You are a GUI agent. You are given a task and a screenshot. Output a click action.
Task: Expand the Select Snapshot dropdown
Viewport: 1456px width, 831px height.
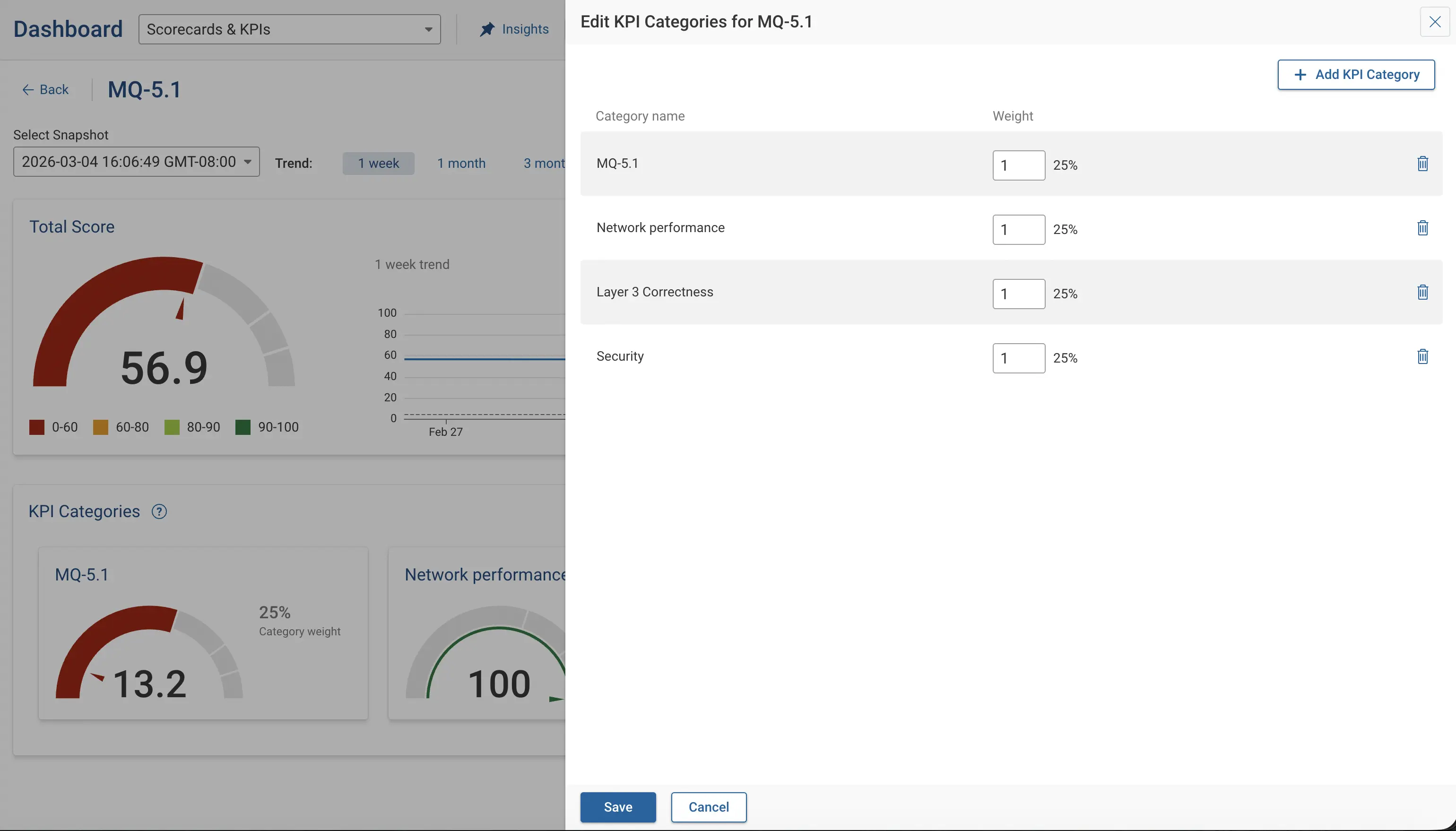click(137, 162)
